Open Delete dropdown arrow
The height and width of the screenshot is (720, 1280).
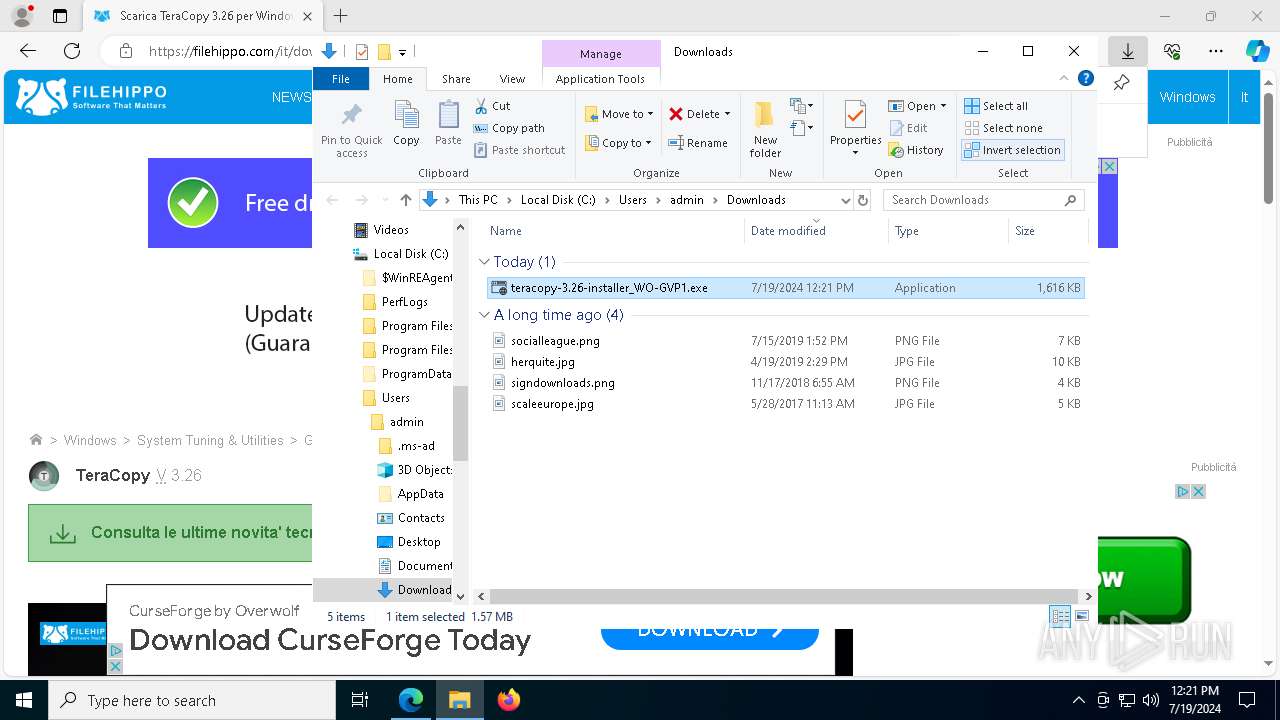(x=727, y=114)
